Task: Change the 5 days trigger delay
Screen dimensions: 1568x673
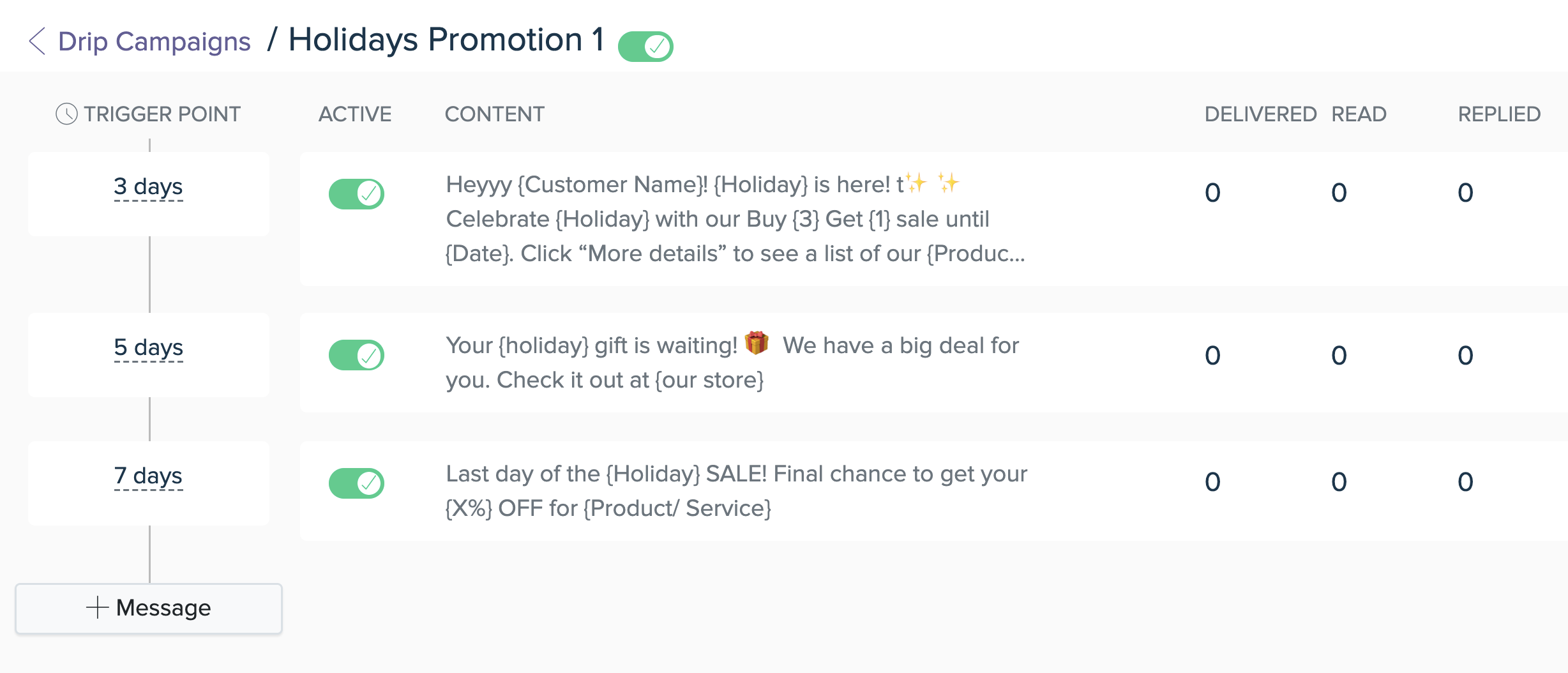Action: [x=148, y=348]
